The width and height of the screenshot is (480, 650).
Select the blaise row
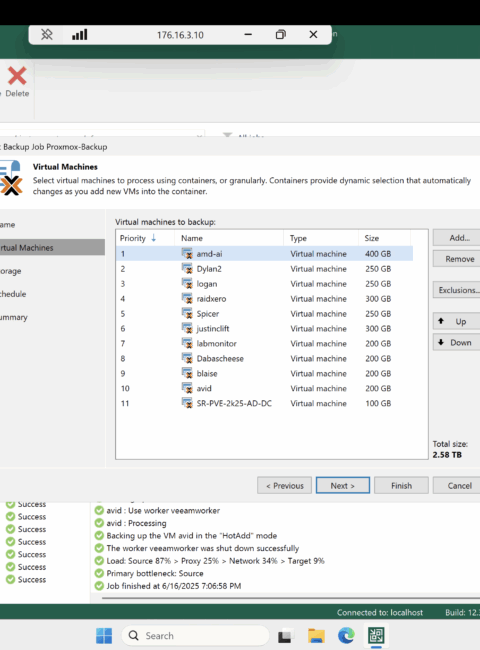(x=264, y=373)
